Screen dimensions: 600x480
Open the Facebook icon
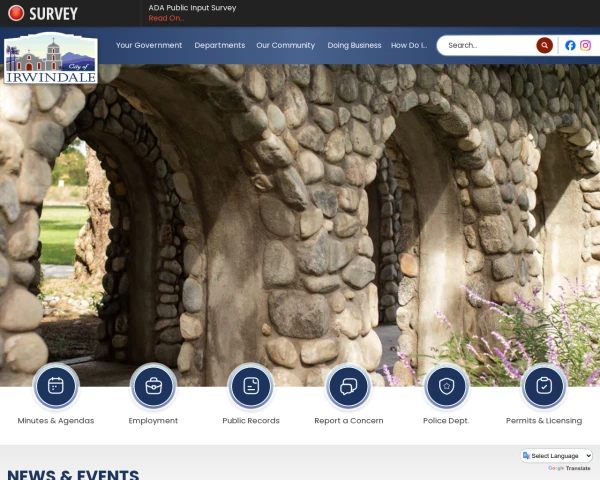[570, 46]
